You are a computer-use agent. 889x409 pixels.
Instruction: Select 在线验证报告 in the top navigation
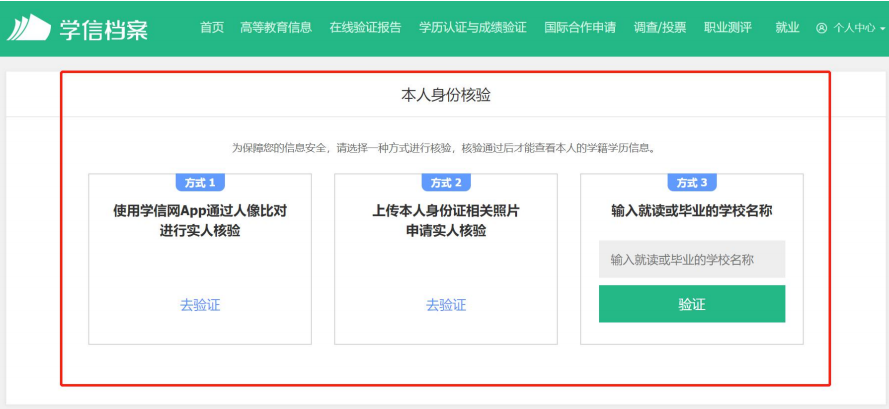(x=365, y=28)
